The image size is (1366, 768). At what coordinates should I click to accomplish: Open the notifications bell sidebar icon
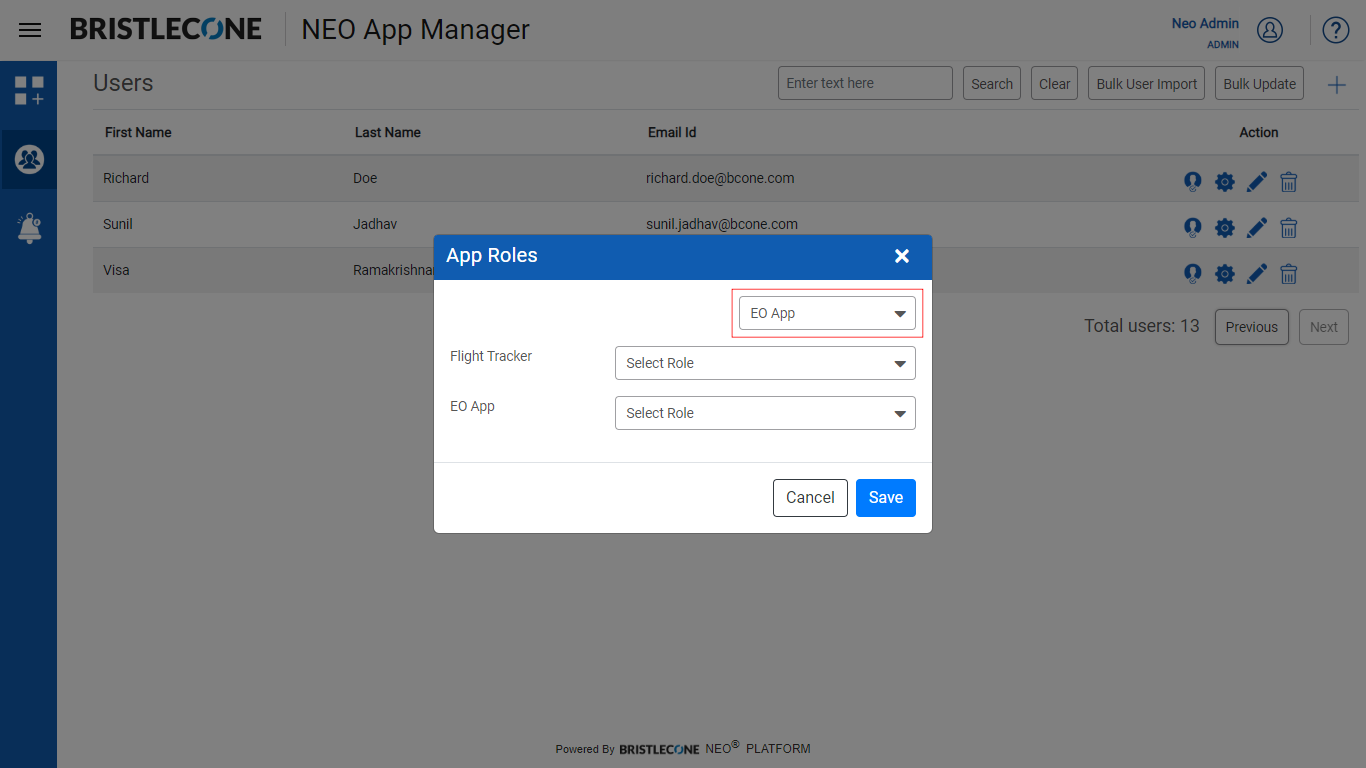(x=29, y=228)
